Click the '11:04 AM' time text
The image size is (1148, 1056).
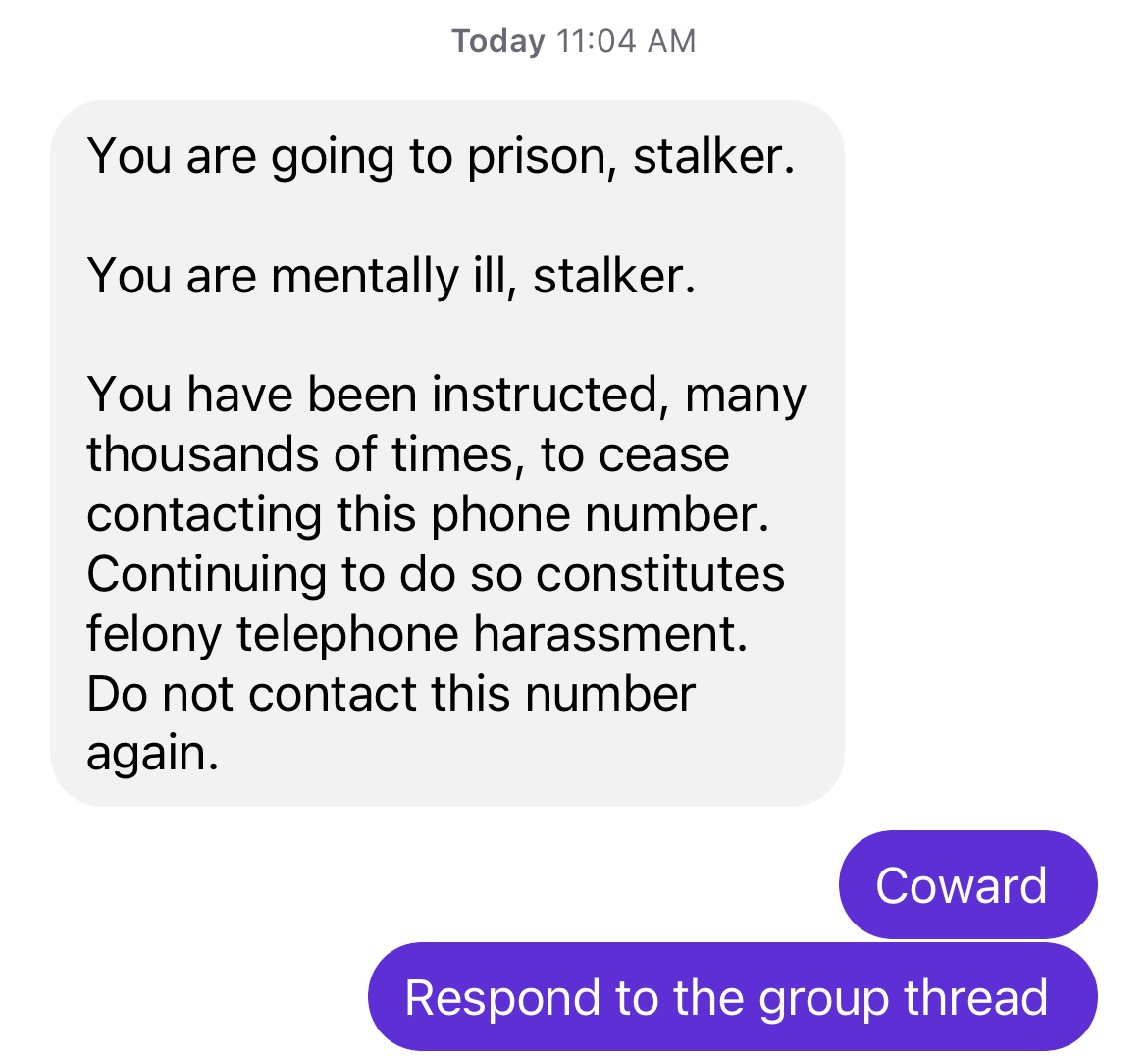(626, 41)
